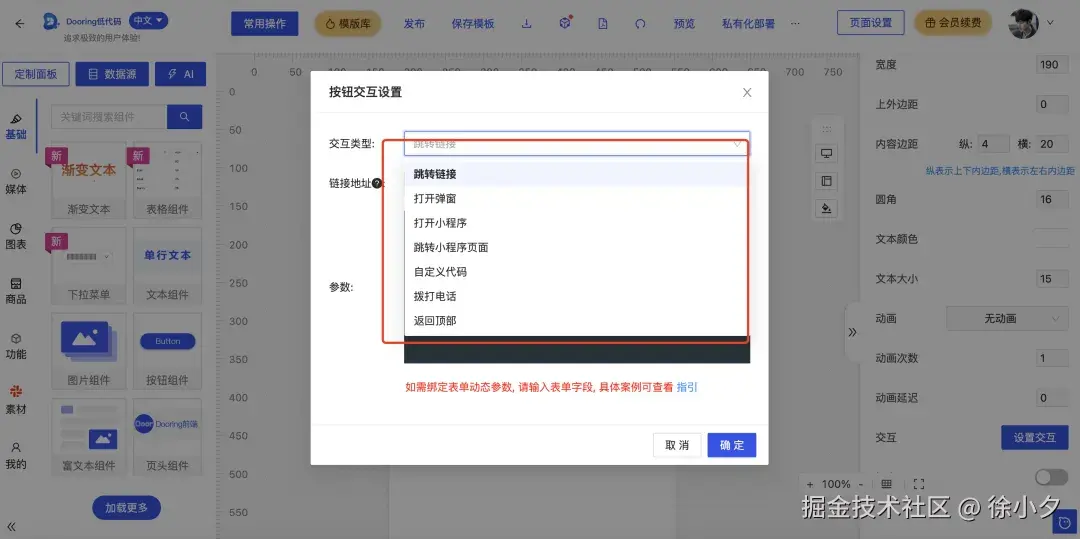Viewport: 1080px width, 539px height.
Task: Select 拨打电话 option in dropdown list
Action: 577,296
